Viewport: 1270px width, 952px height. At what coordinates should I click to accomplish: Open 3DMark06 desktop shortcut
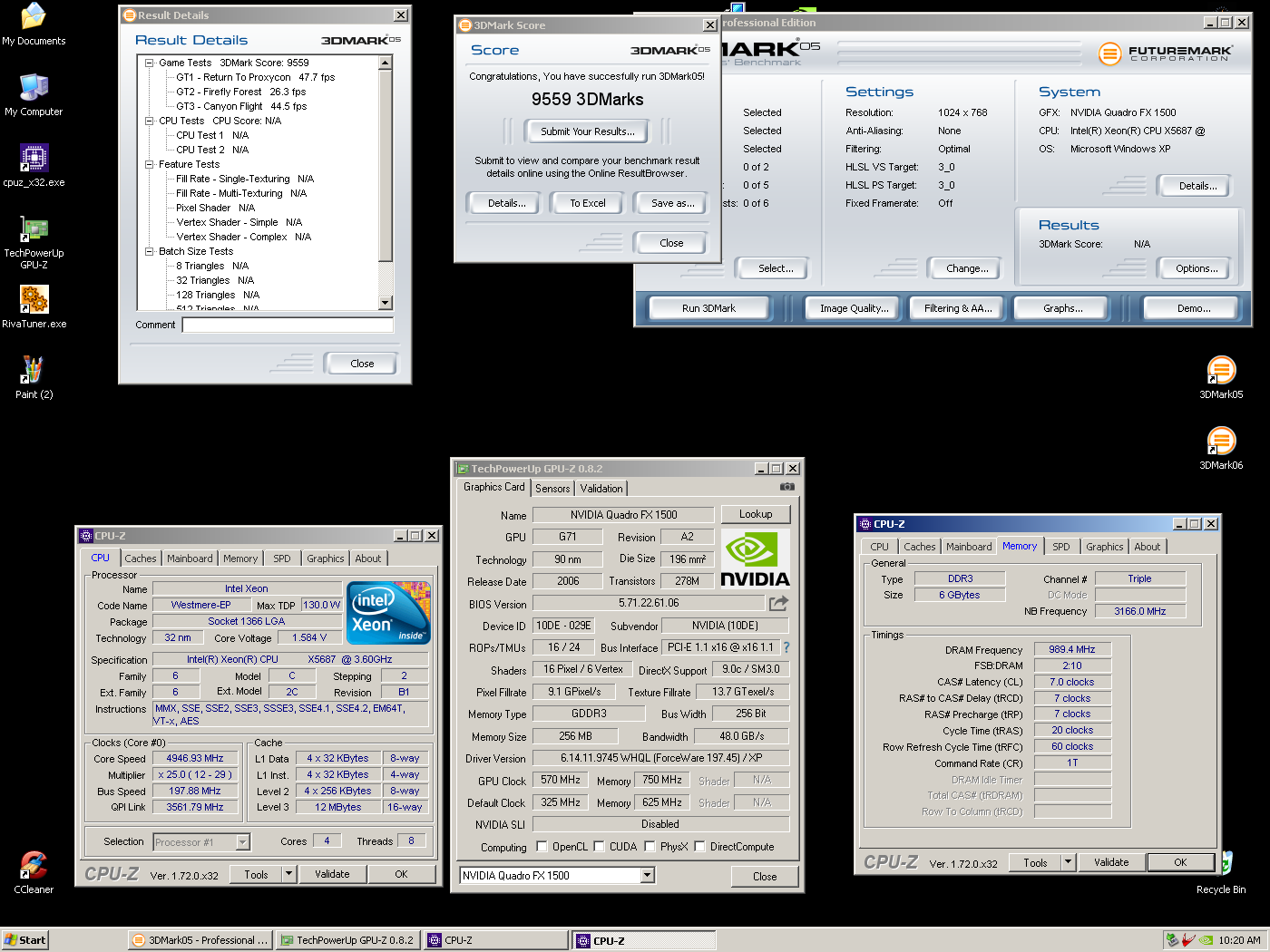coord(1221,449)
